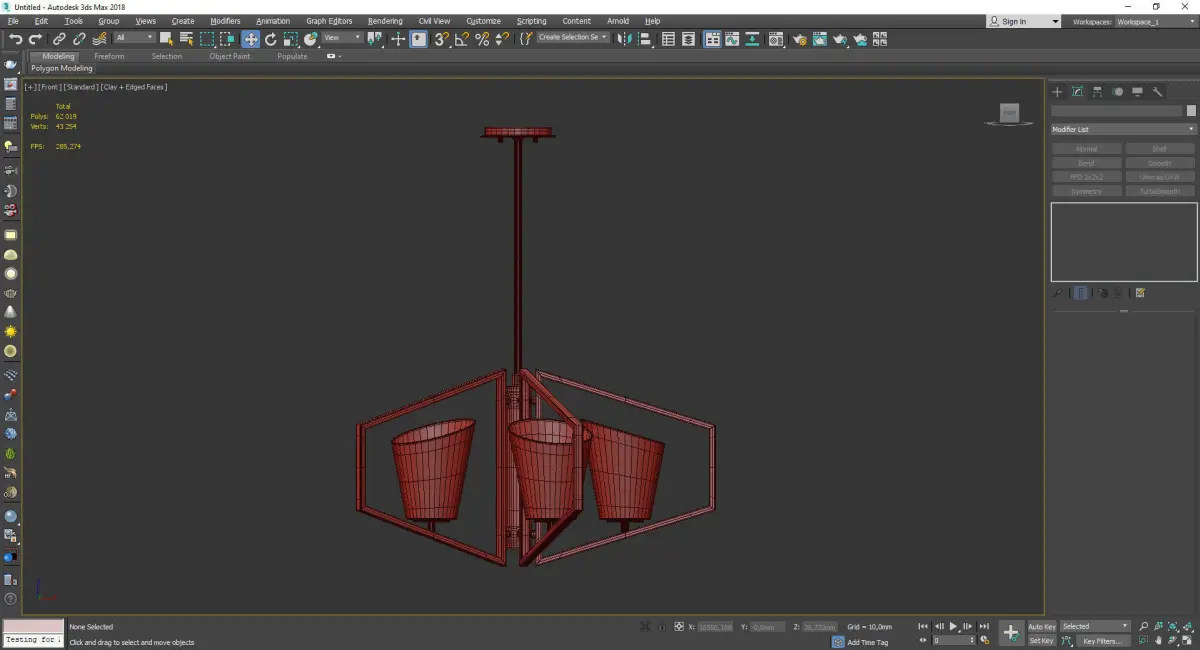Click the Rotate tool icon

[270, 39]
